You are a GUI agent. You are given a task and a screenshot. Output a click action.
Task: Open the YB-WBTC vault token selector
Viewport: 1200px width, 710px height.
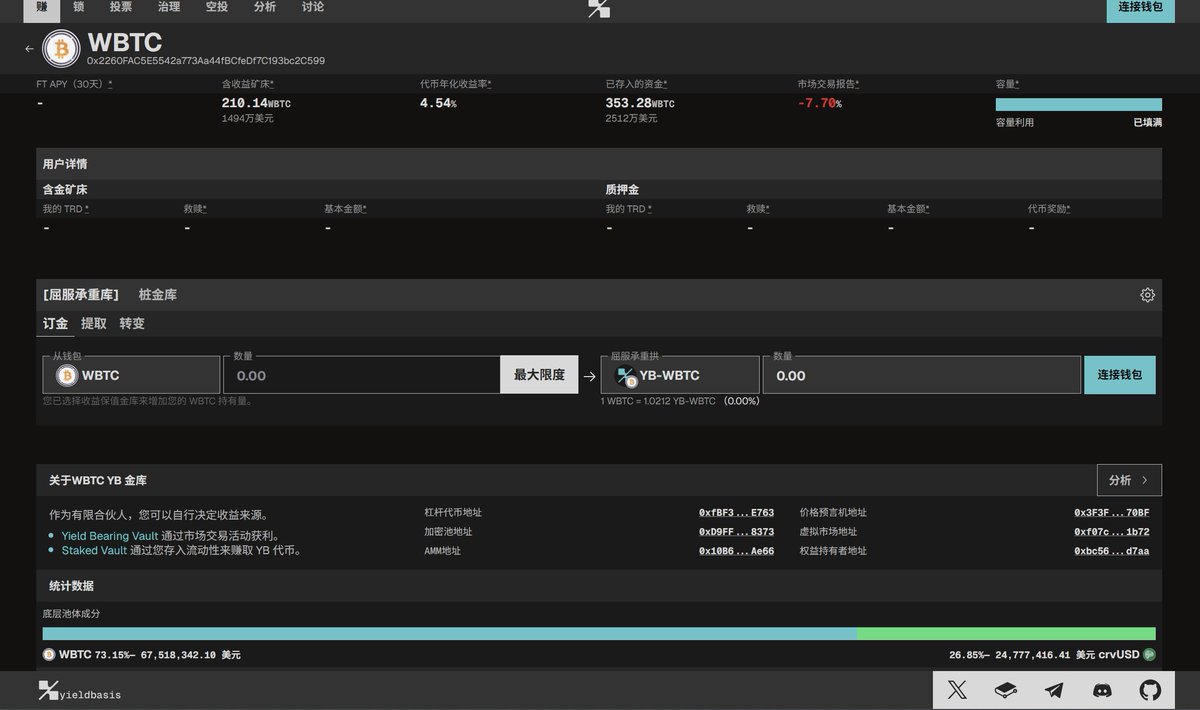coord(680,375)
